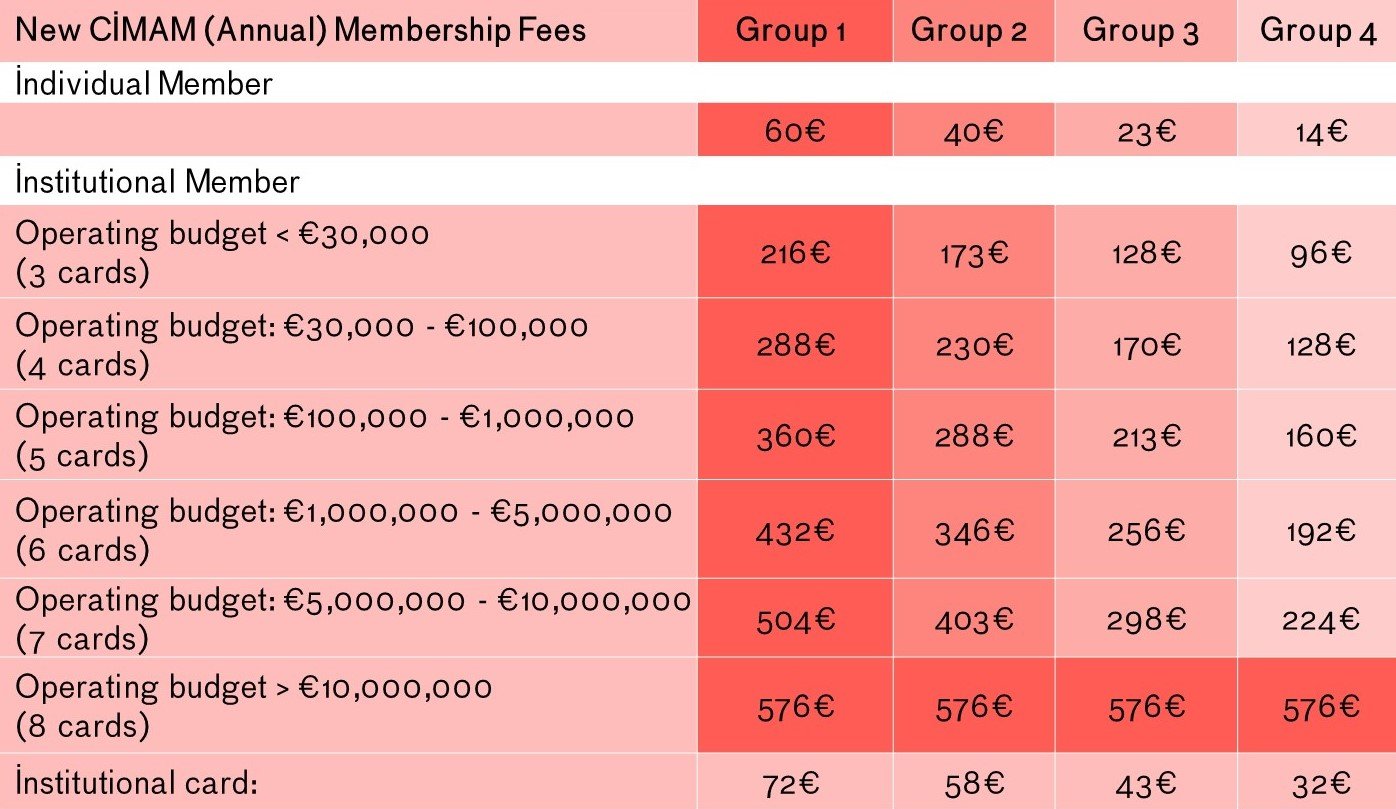Click the 230€ fee cell

pos(974,345)
